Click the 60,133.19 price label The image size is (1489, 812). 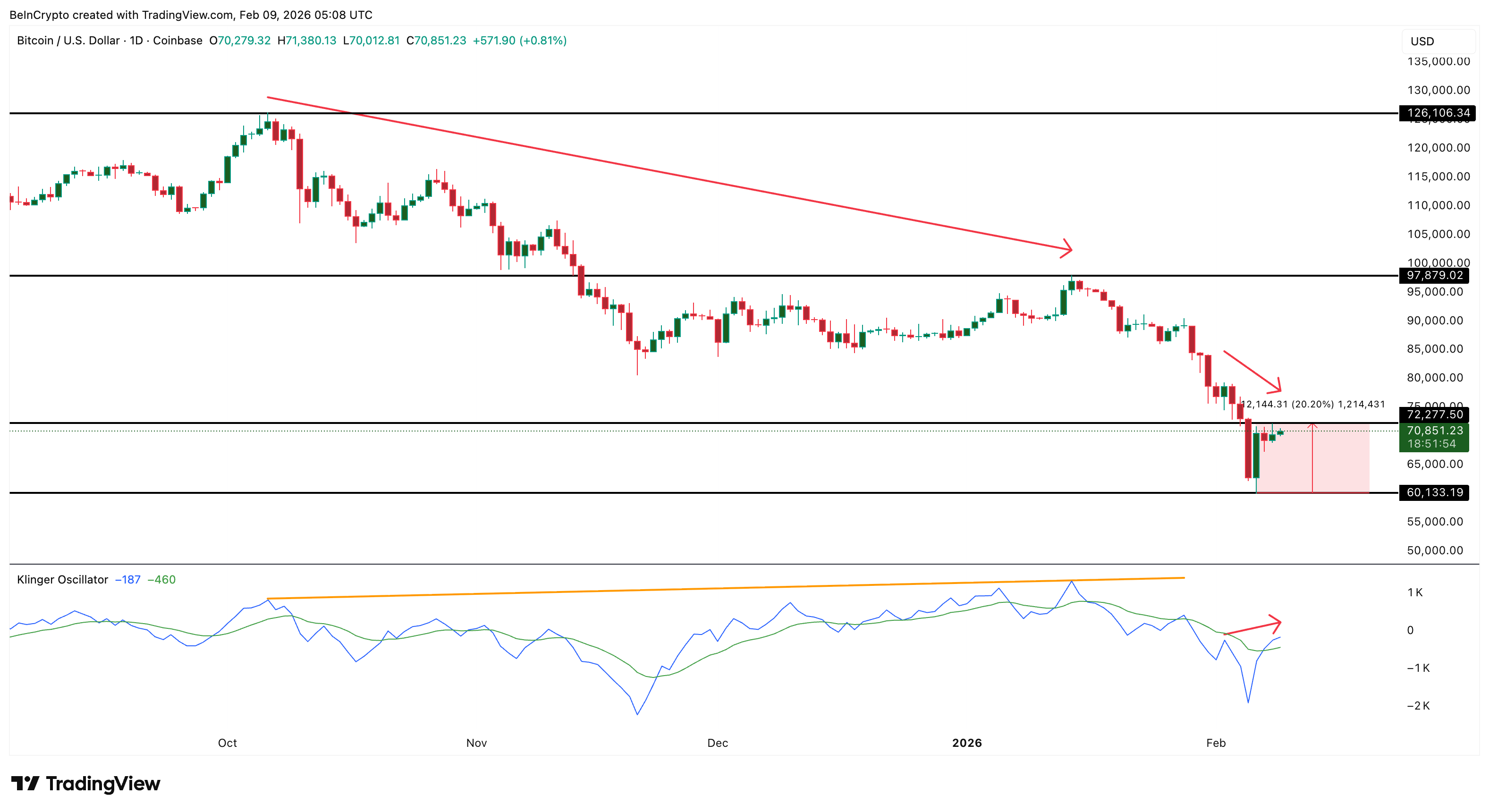coord(1434,492)
